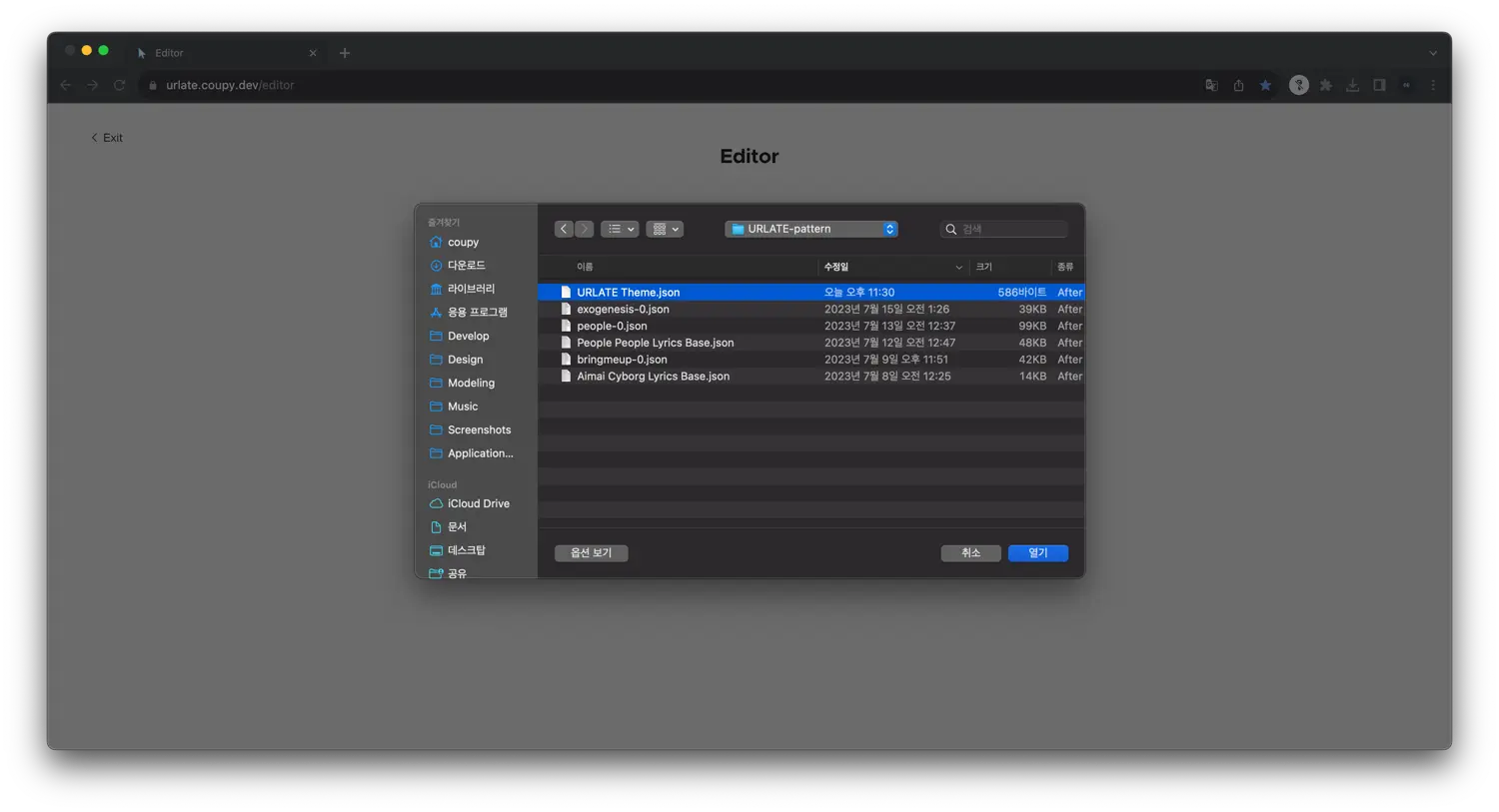Click the forward arrow in file dialog

click(x=585, y=229)
